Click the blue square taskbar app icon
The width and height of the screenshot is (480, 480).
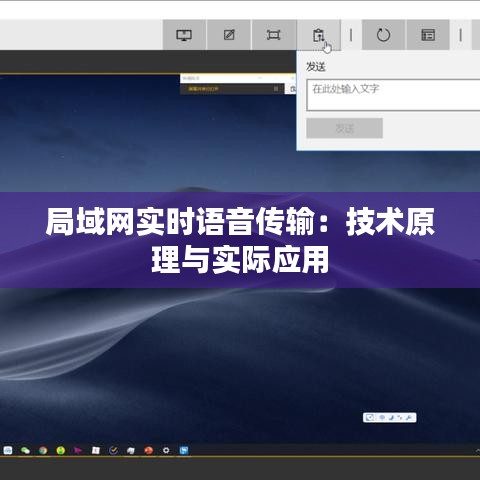(x=184, y=451)
